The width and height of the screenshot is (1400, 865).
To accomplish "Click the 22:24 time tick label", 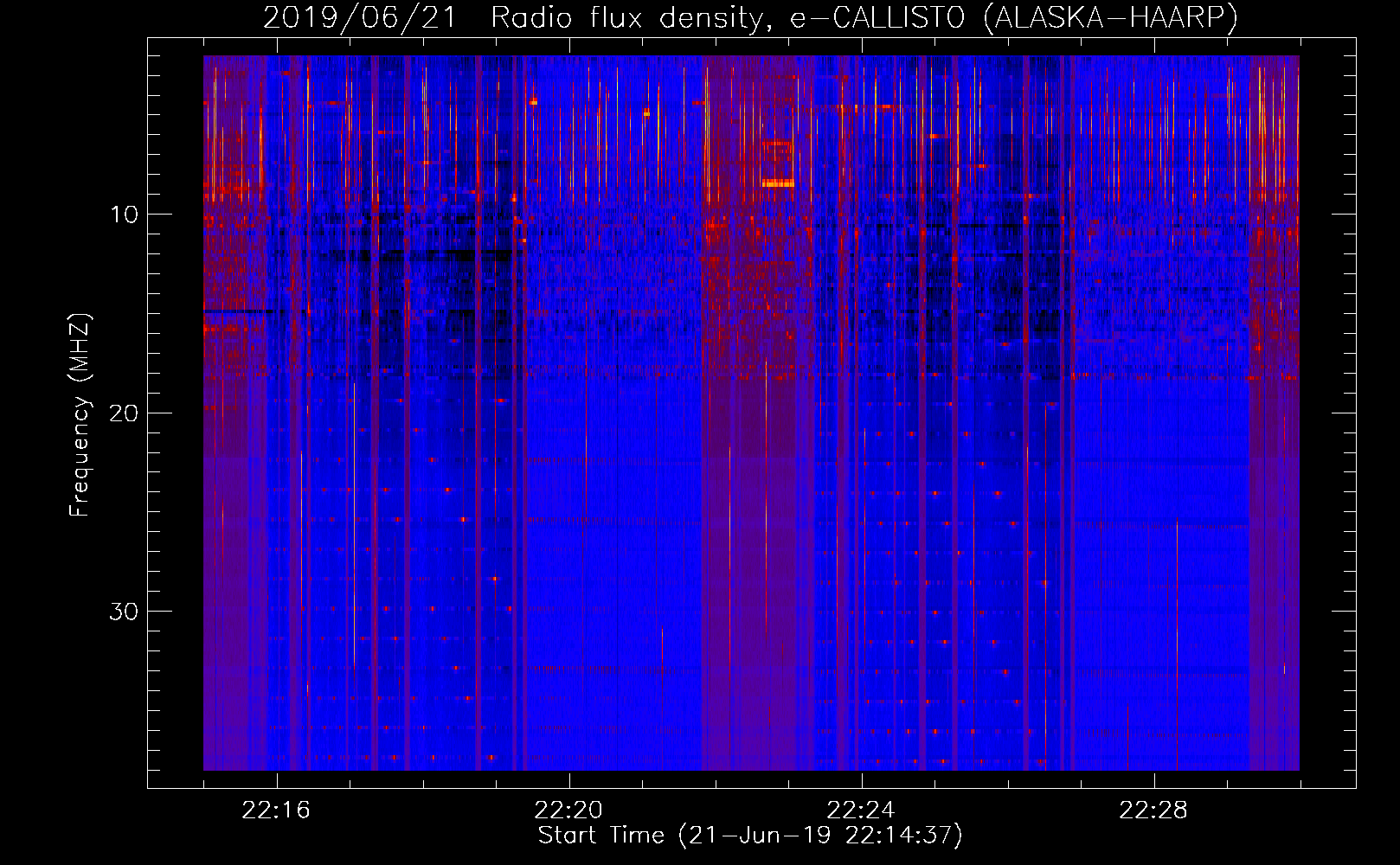I will tap(861, 811).
